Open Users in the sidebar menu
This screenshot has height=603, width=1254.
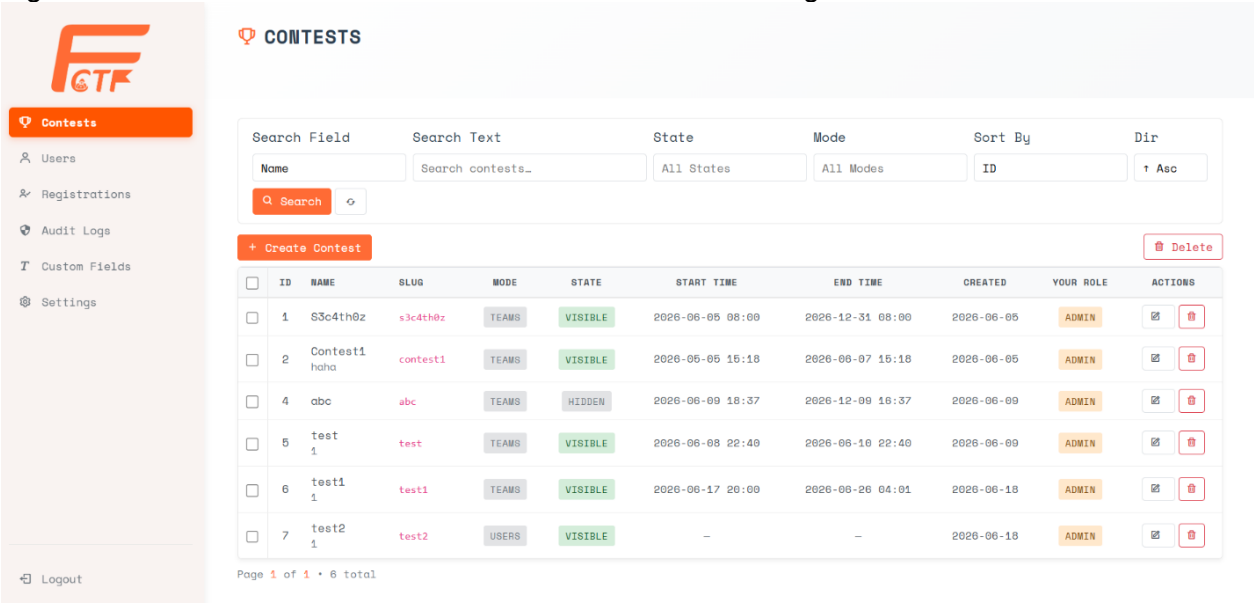click(x=100, y=158)
